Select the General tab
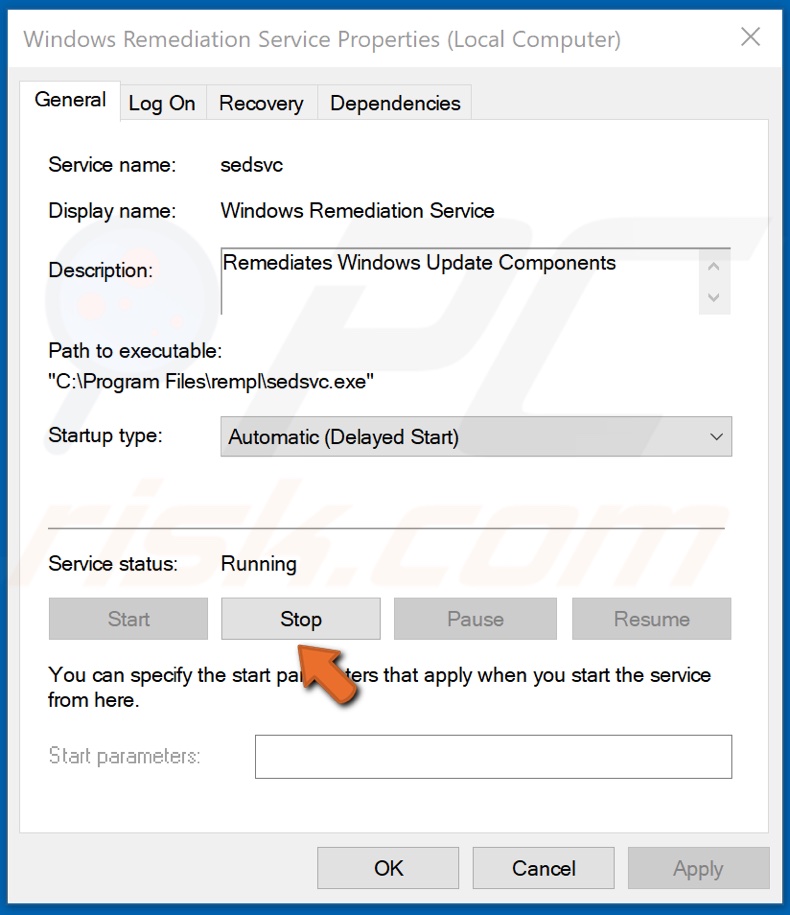The height and width of the screenshot is (915, 790). (70, 99)
